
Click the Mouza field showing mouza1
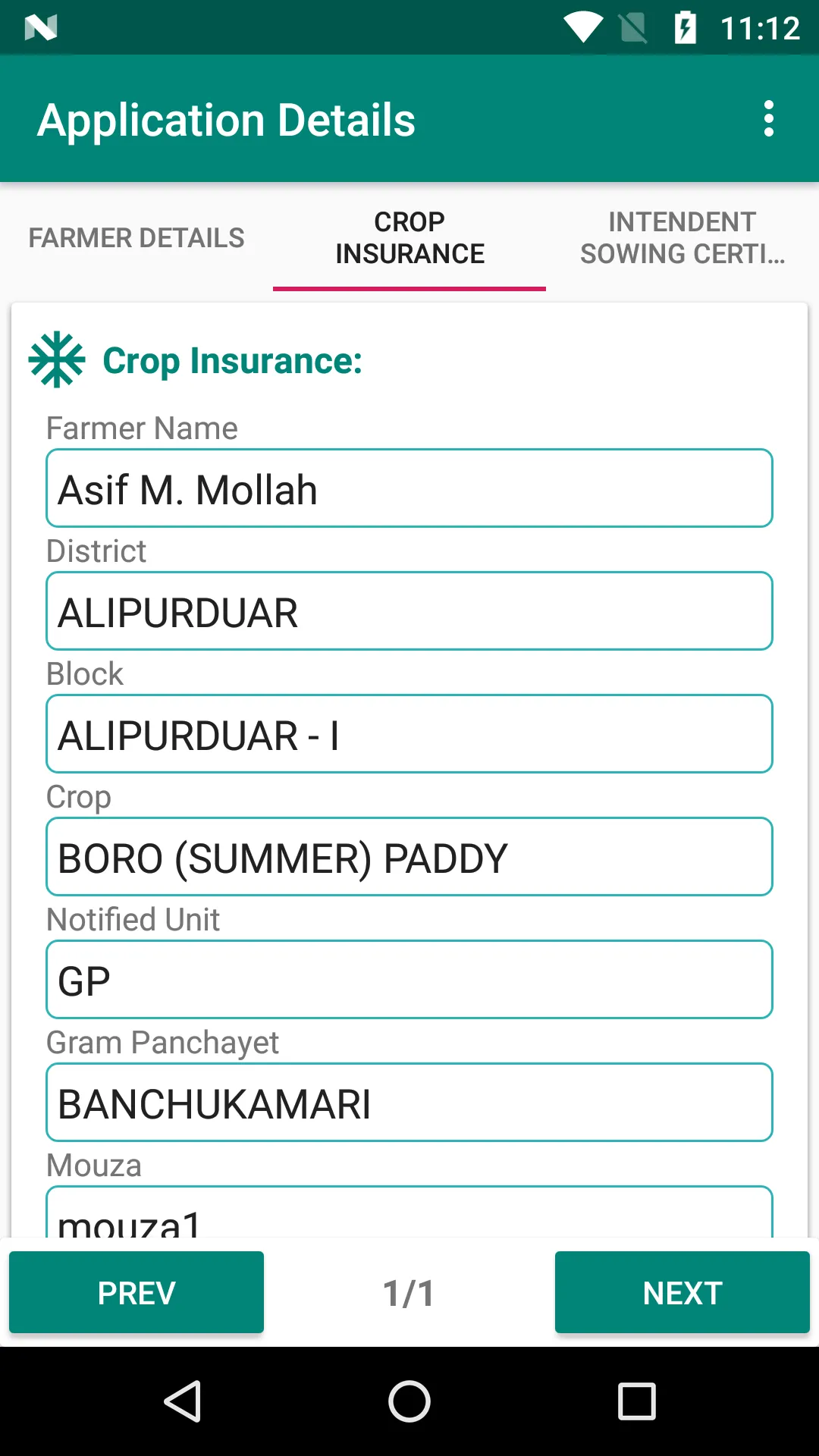(409, 1215)
